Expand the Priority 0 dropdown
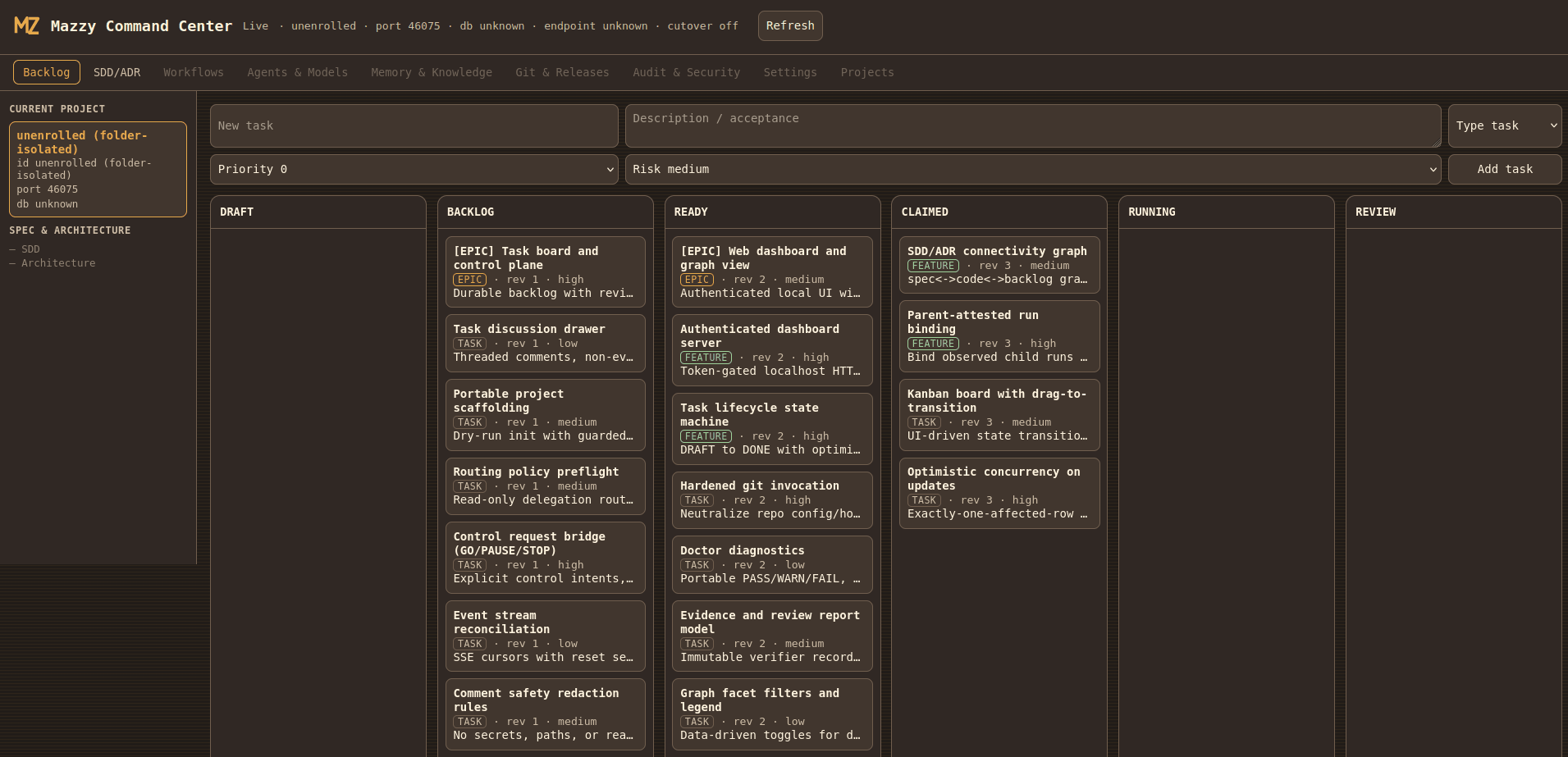Screen dimensions: 1568x757 point(414,169)
